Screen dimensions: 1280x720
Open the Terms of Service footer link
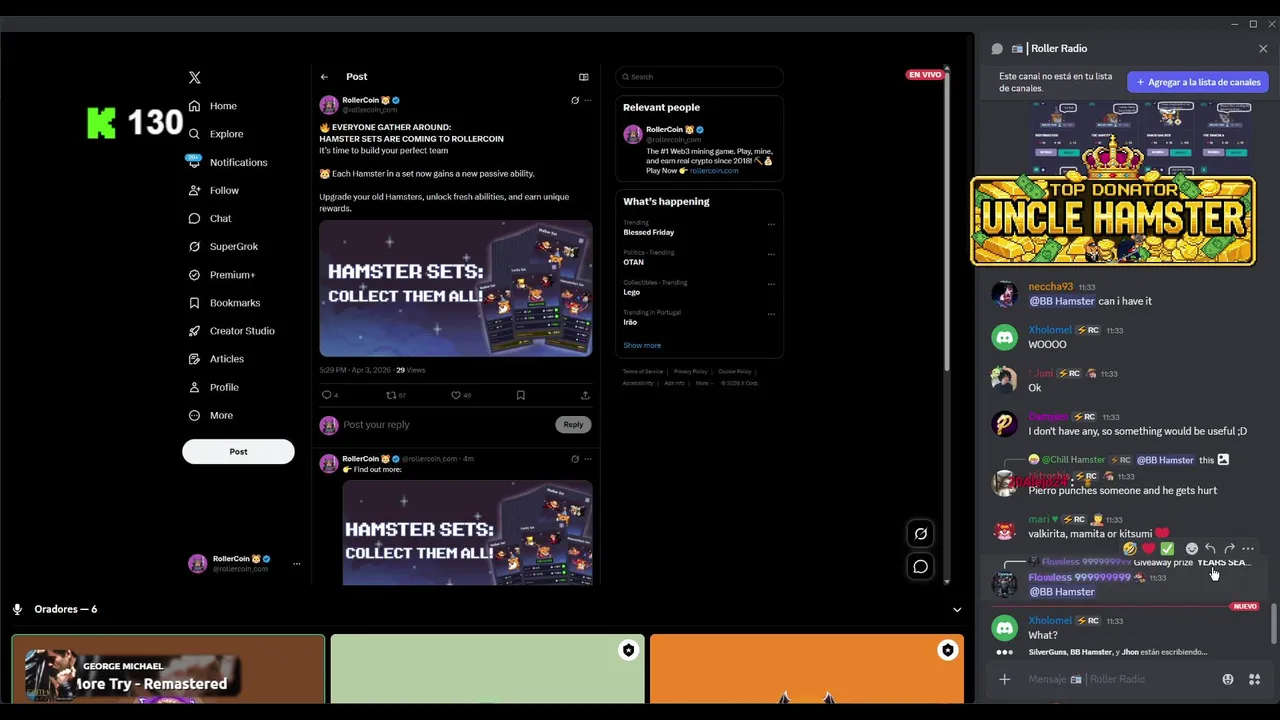coord(642,372)
